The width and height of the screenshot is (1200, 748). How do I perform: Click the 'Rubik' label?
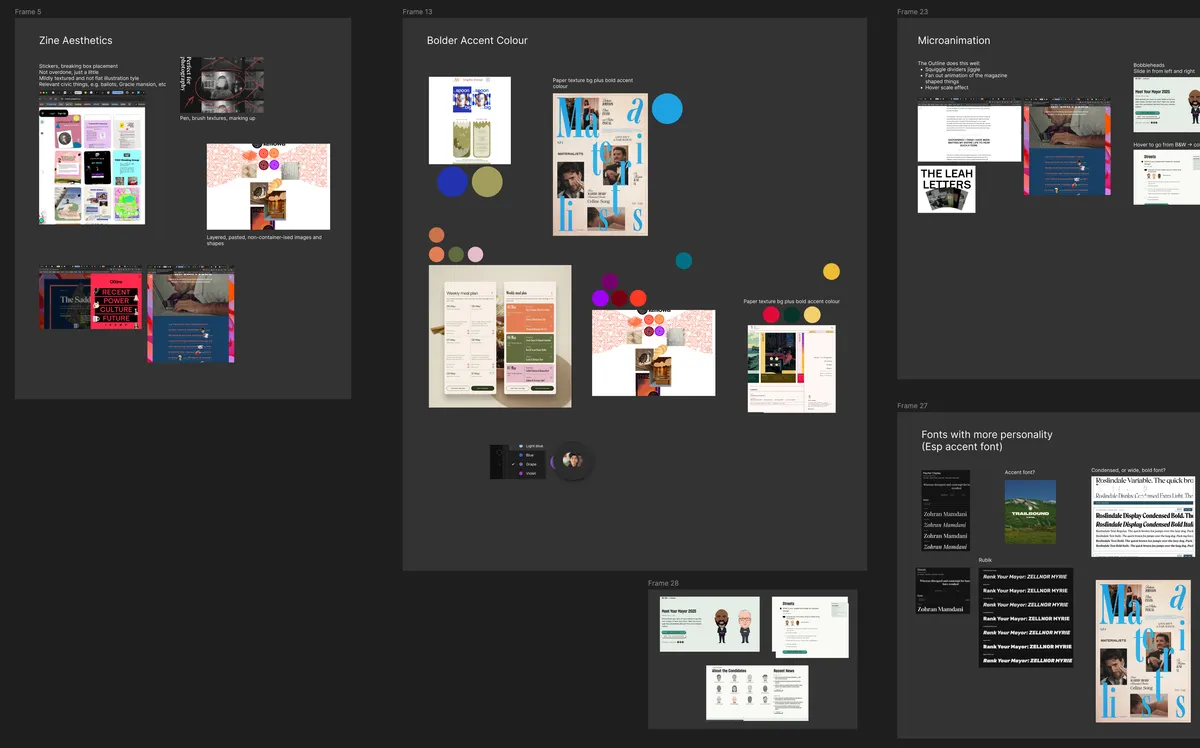click(985, 560)
